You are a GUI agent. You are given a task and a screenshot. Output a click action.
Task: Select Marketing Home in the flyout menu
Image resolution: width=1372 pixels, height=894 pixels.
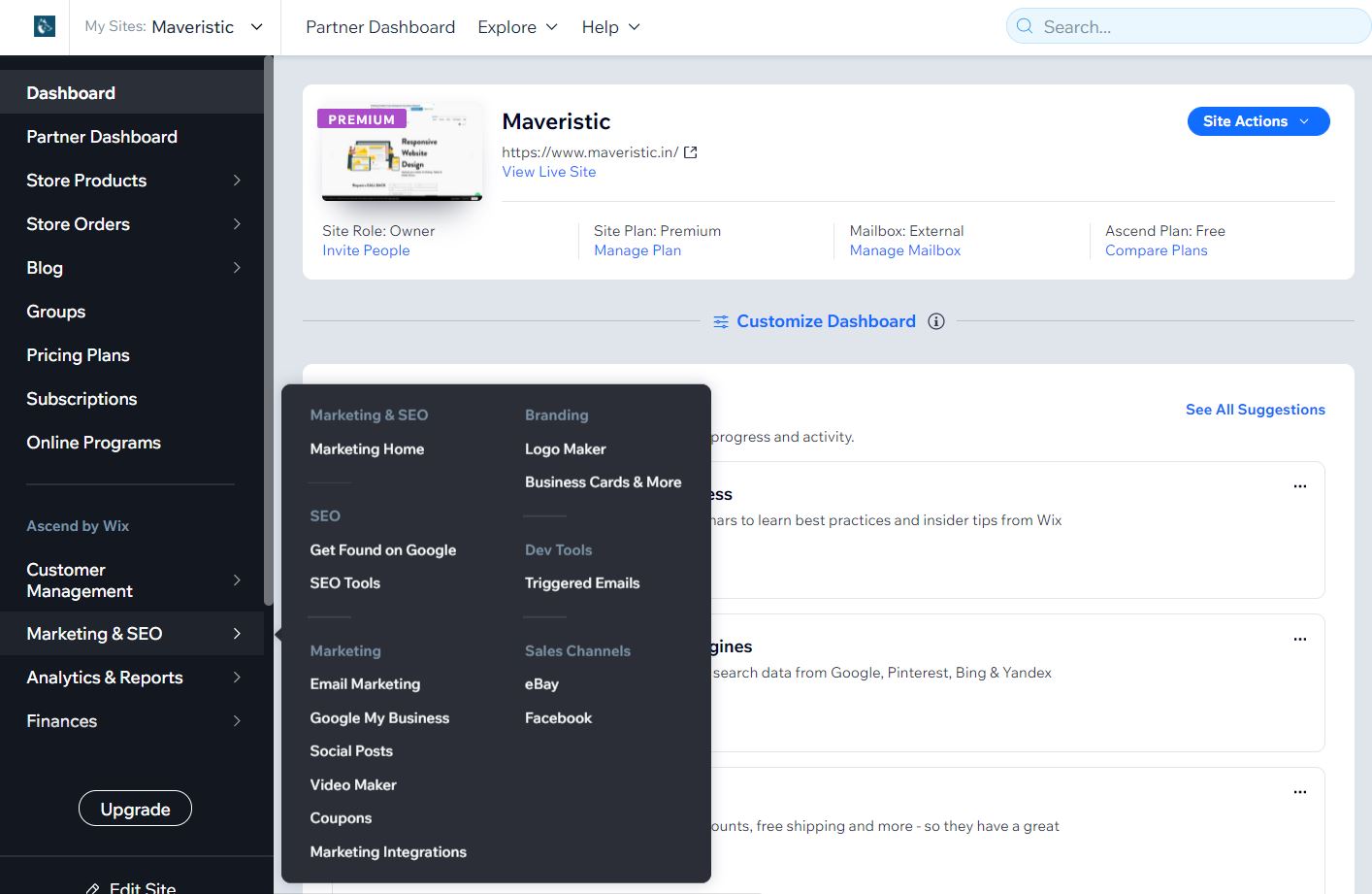(x=367, y=449)
